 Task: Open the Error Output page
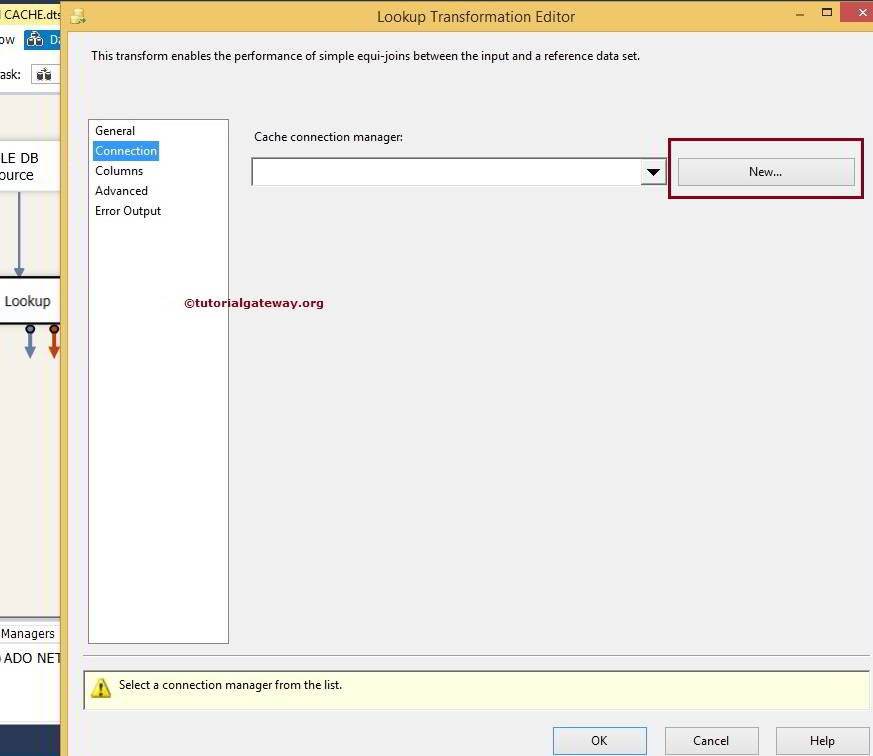coord(127,210)
